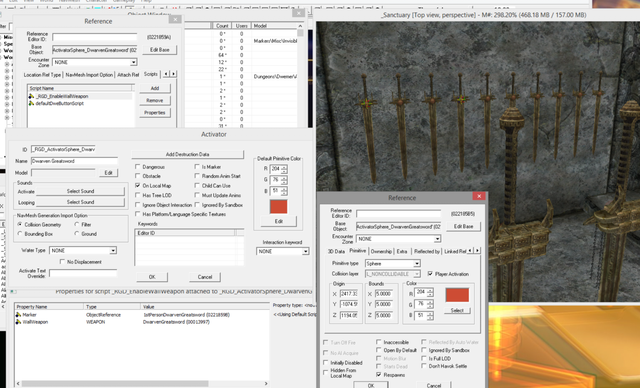Click Edit under Default Primitive Color

(278, 221)
